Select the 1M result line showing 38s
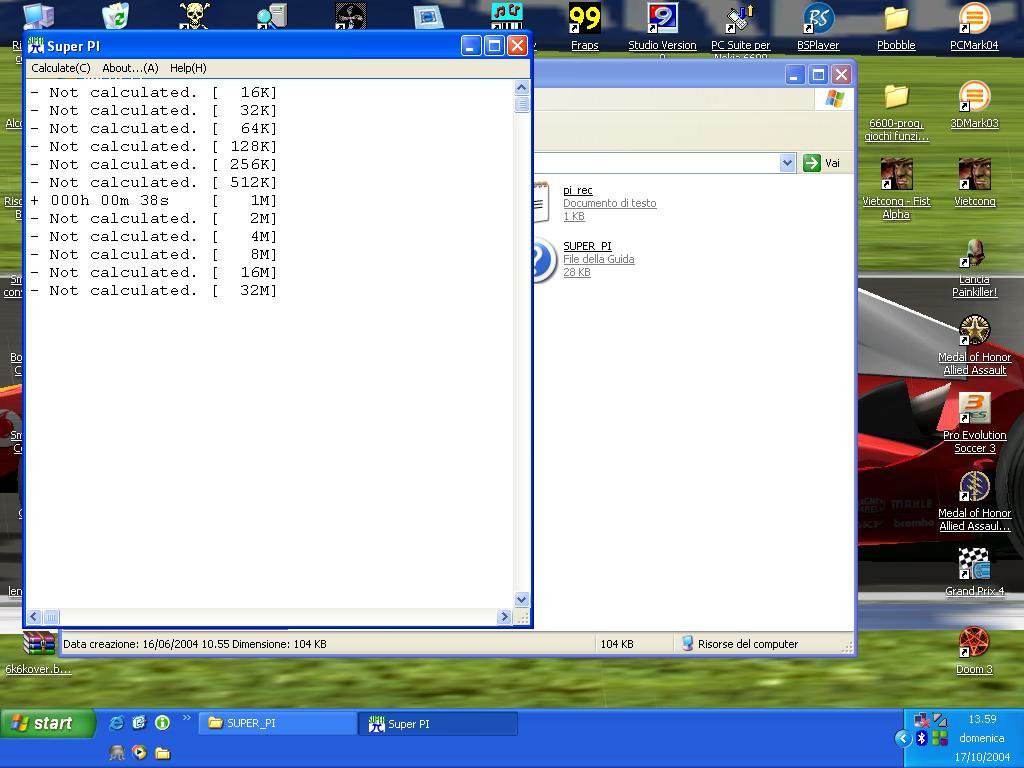Viewport: 1024px width, 768px height. pyautogui.click(x=153, y=200)
